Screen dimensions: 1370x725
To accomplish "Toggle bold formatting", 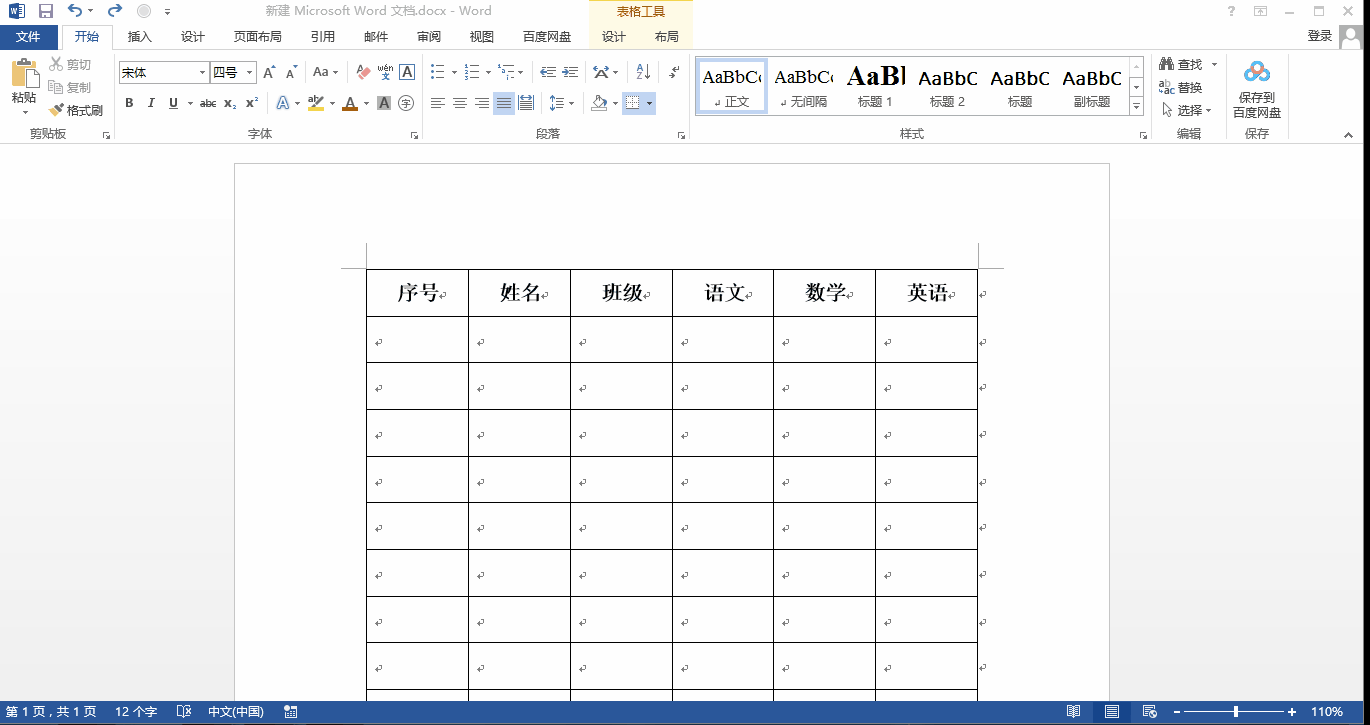I will (x=129, y=102).
